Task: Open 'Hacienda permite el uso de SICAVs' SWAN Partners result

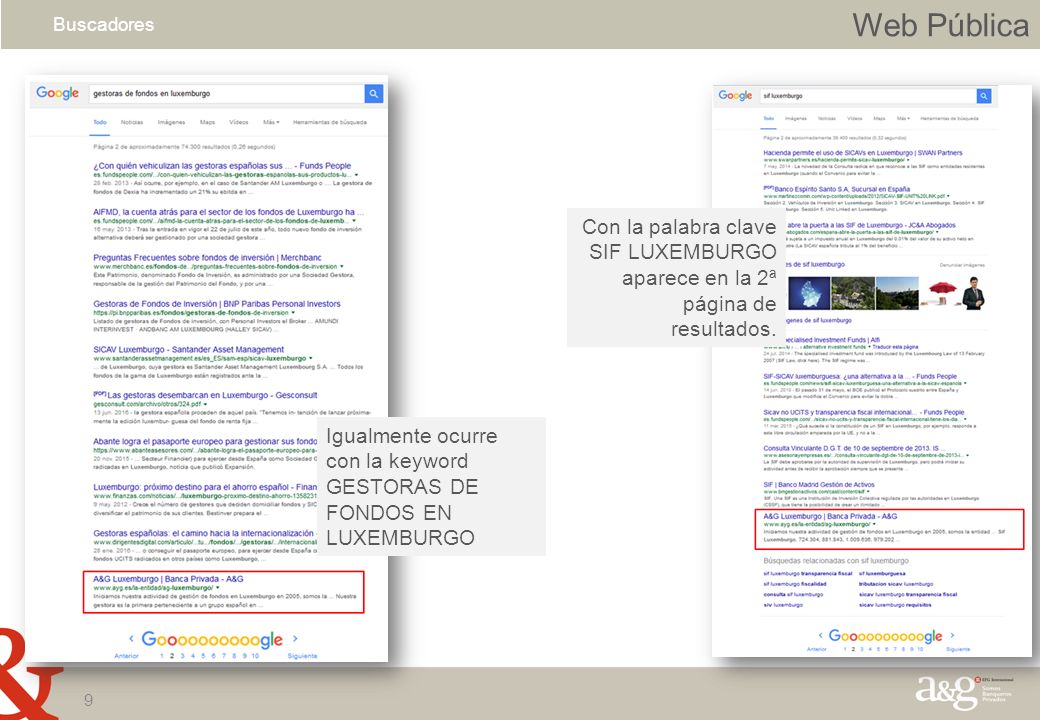Action: tap(862, 152)
